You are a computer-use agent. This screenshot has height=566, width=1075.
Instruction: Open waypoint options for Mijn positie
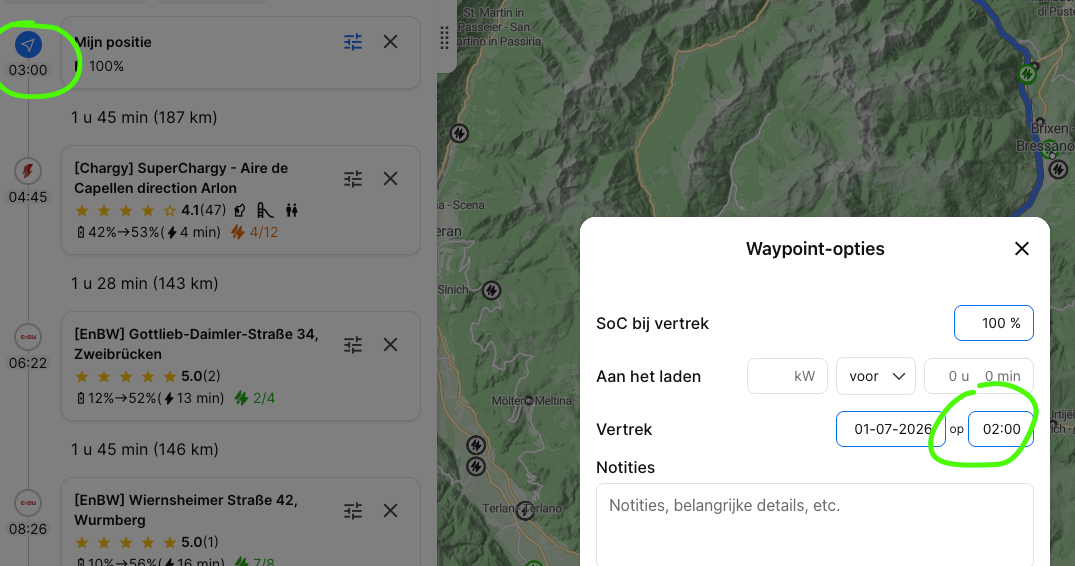[x=353, y=42]
